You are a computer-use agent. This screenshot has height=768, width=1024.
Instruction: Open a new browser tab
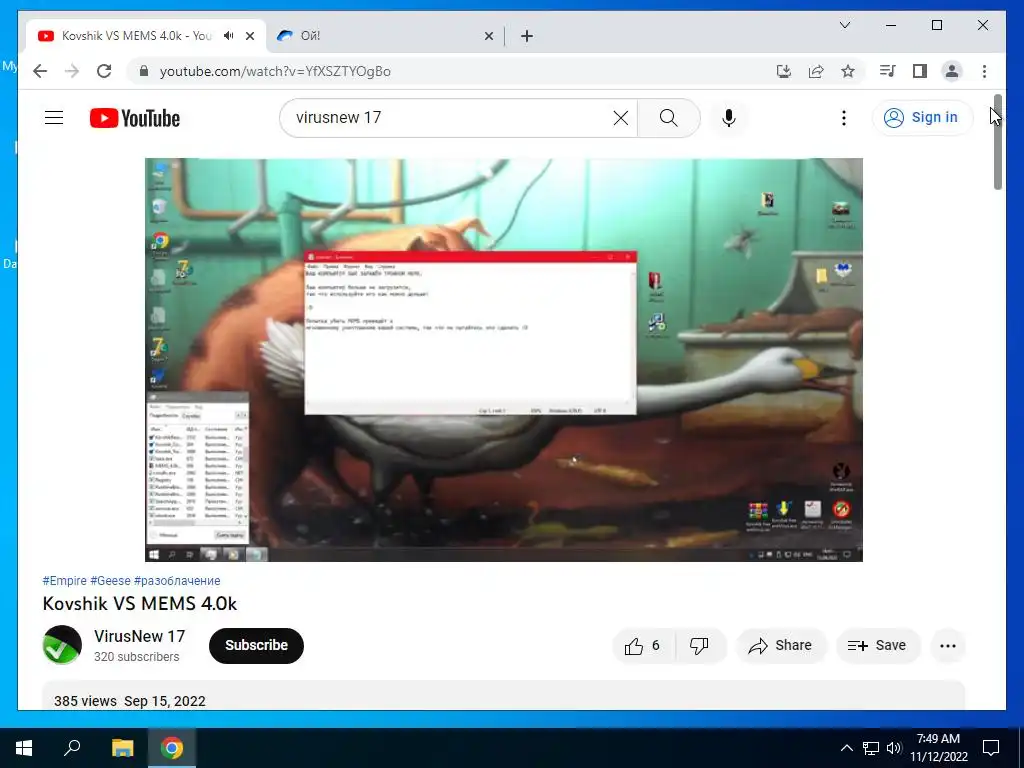pos(527,36)
